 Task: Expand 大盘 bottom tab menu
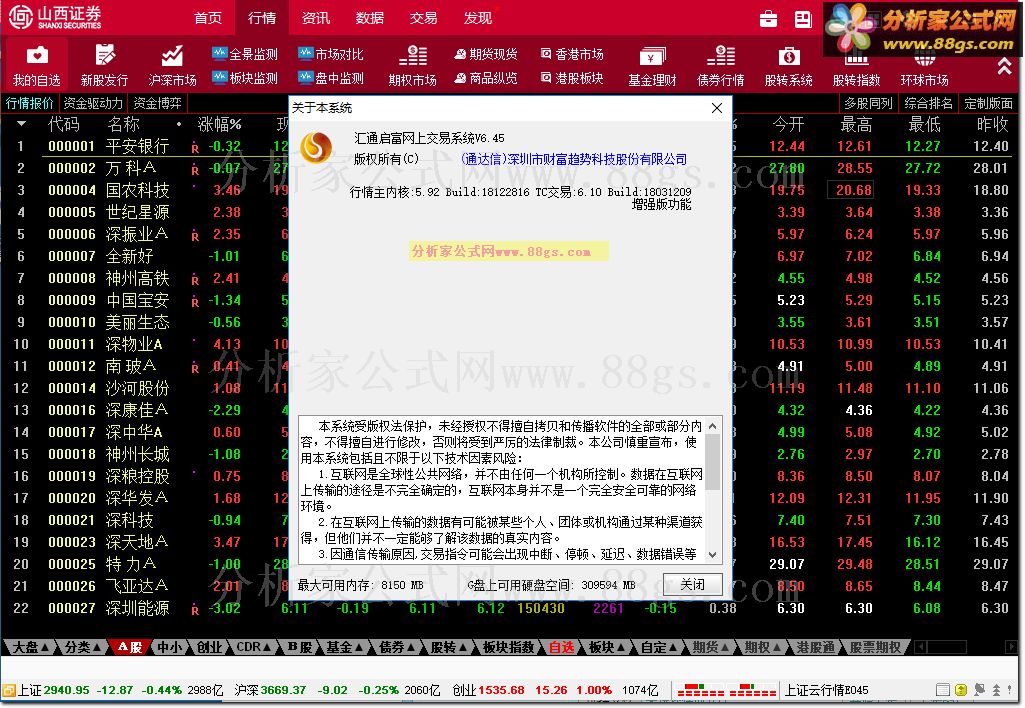(31, 647)
